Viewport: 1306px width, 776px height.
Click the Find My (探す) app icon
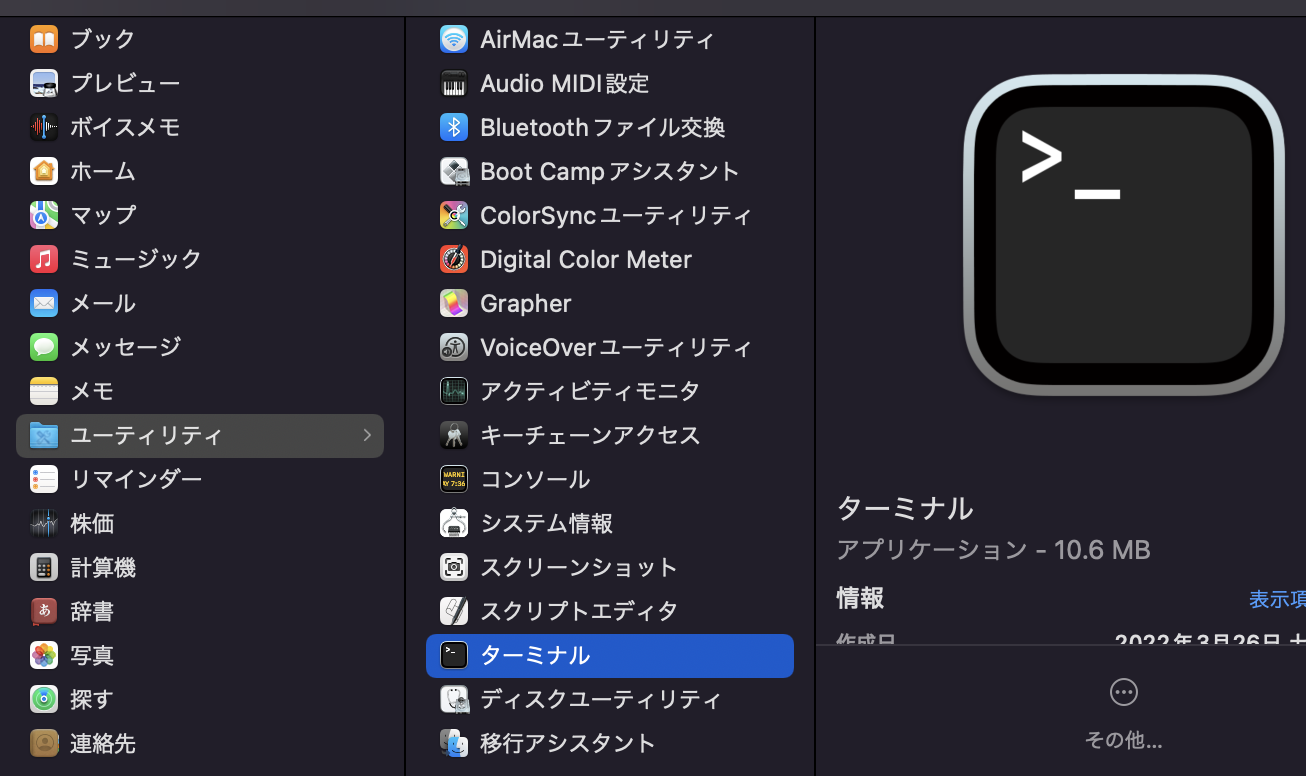click(x=44, y=700)
